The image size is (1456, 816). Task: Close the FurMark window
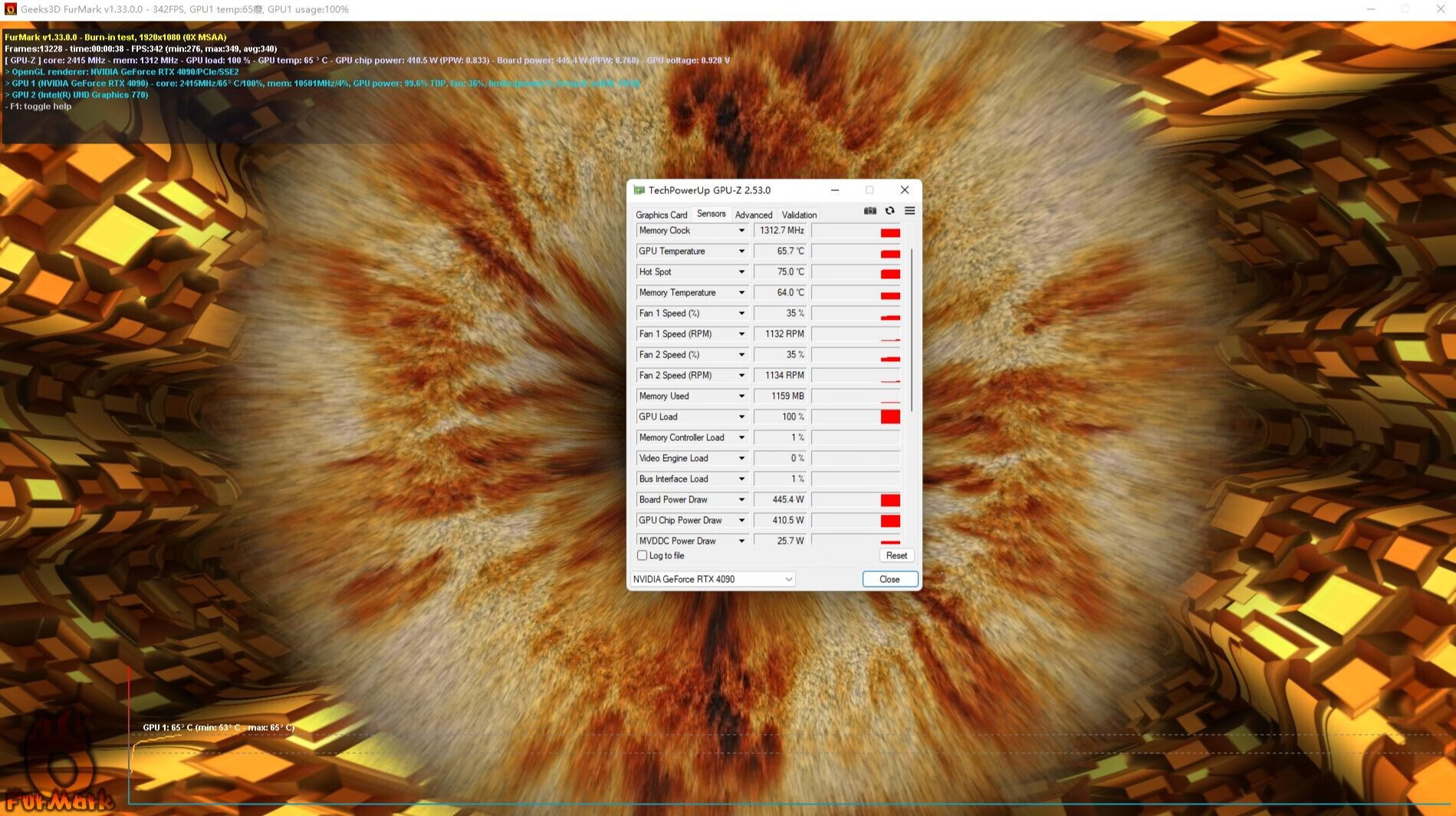pos(1440,9)
